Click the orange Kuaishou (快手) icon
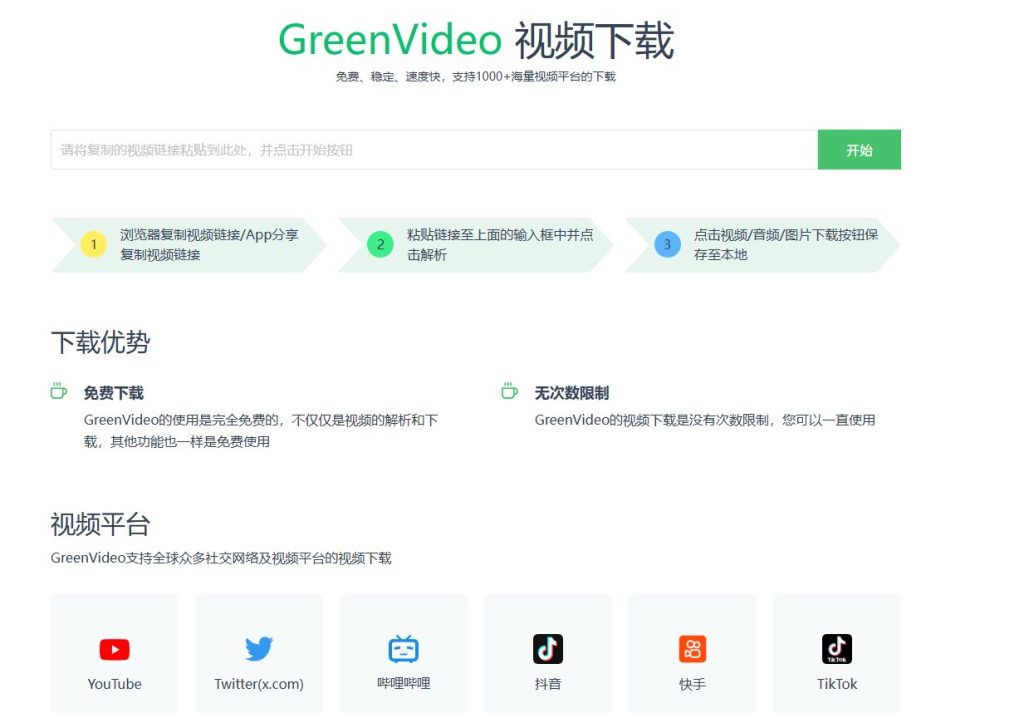Screen dimensions: 1024x713 pos(692,649)
